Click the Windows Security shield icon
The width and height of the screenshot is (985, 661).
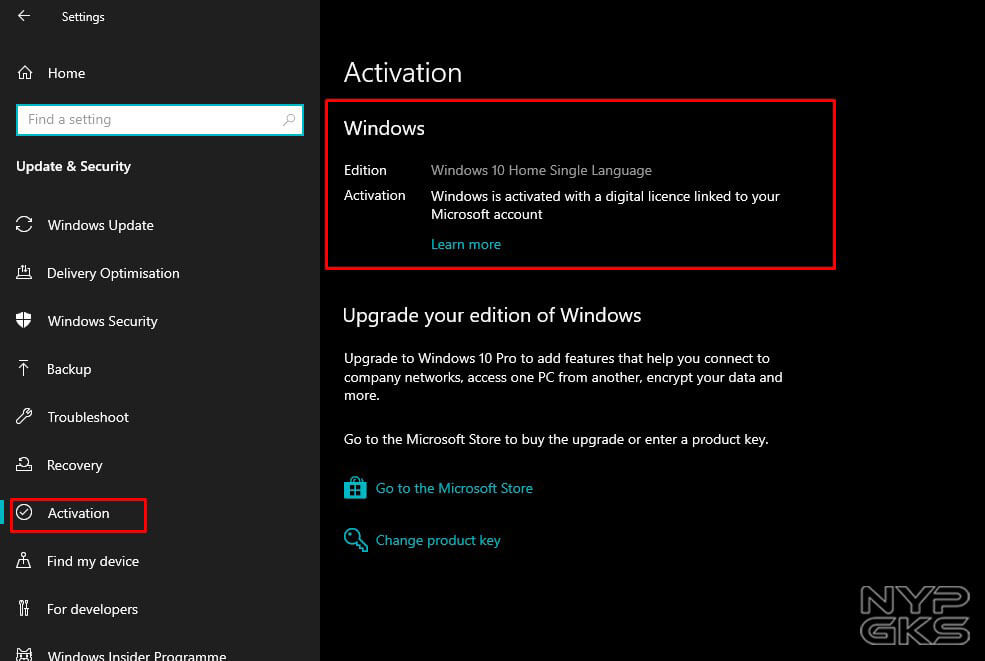[x=25, y=321]
